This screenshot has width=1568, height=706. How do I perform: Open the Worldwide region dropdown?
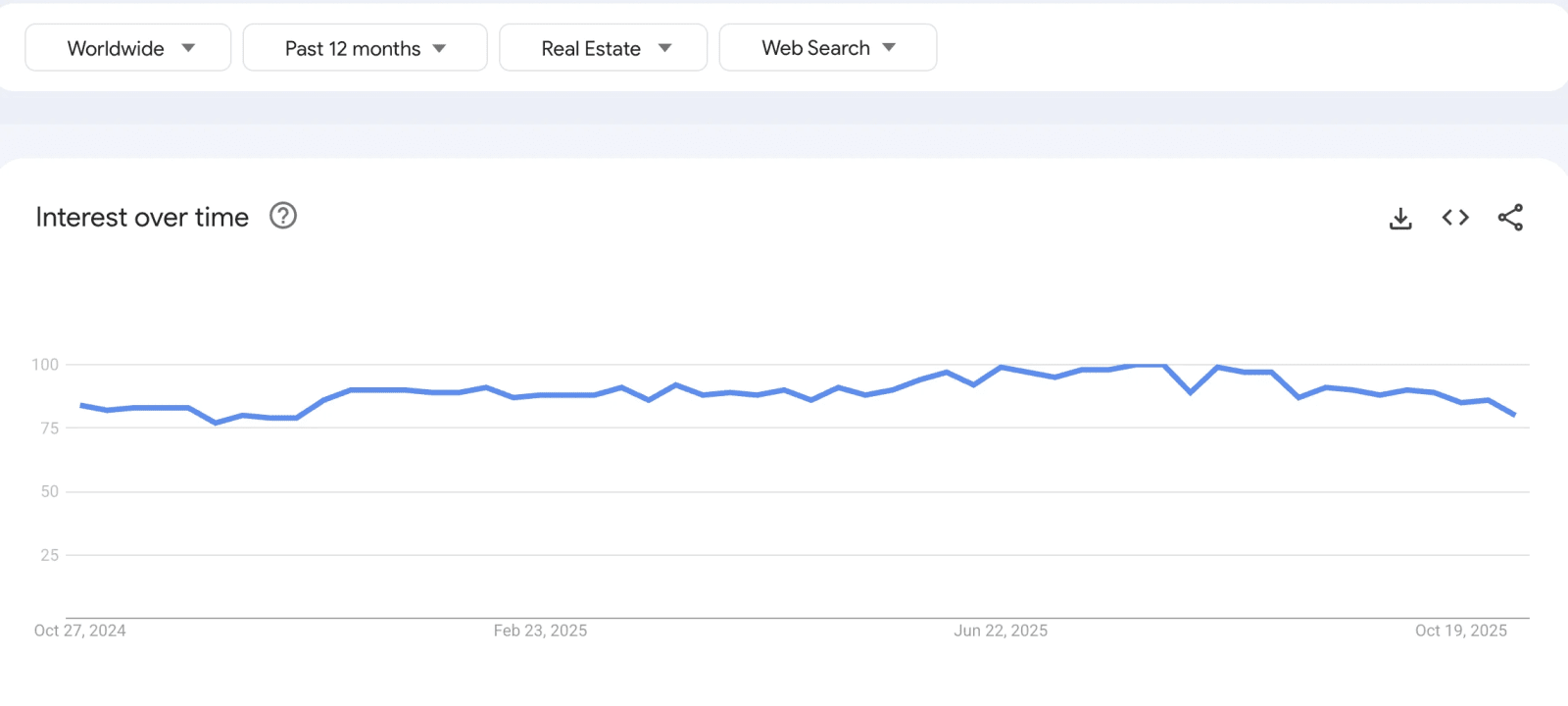point(128,48)
